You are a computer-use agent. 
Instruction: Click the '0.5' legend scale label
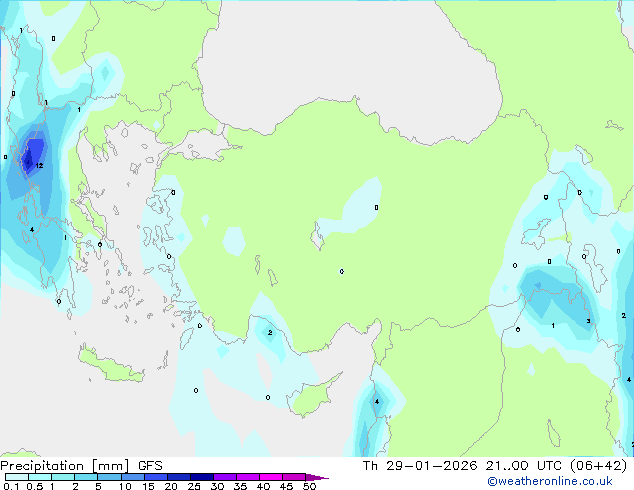[x=34, y=486]
